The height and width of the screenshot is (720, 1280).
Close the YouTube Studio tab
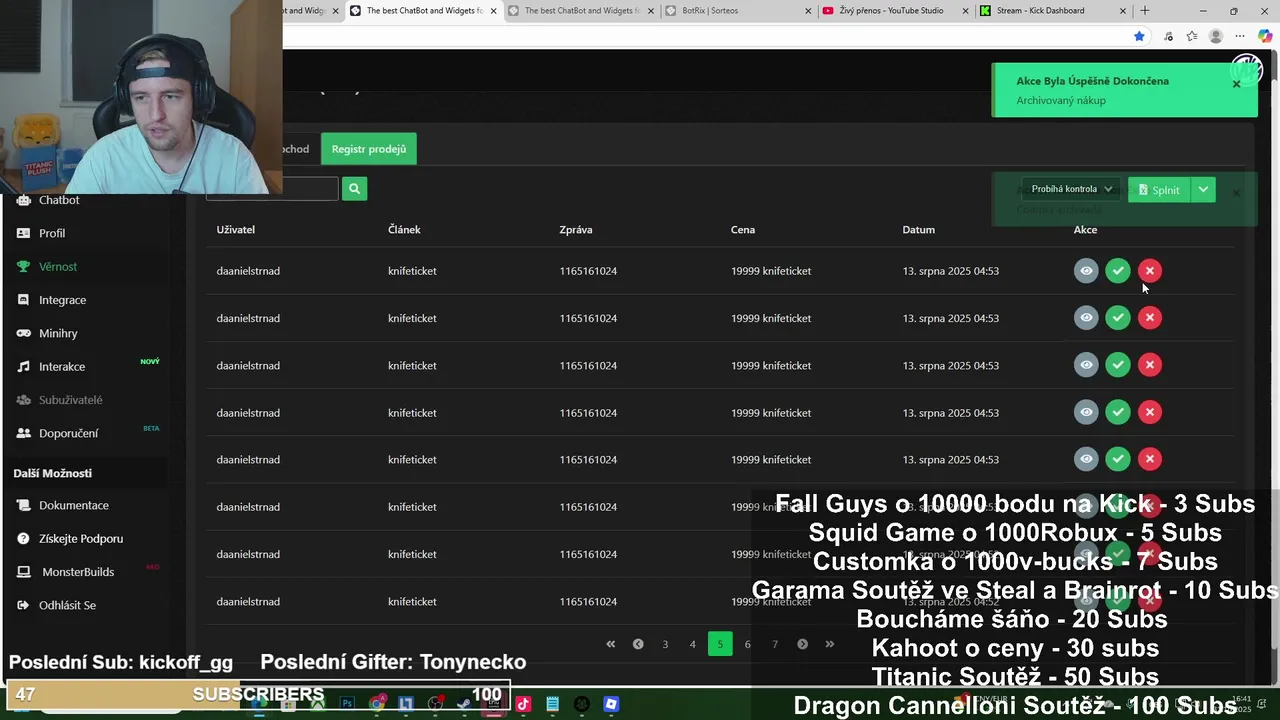(966, 11)
